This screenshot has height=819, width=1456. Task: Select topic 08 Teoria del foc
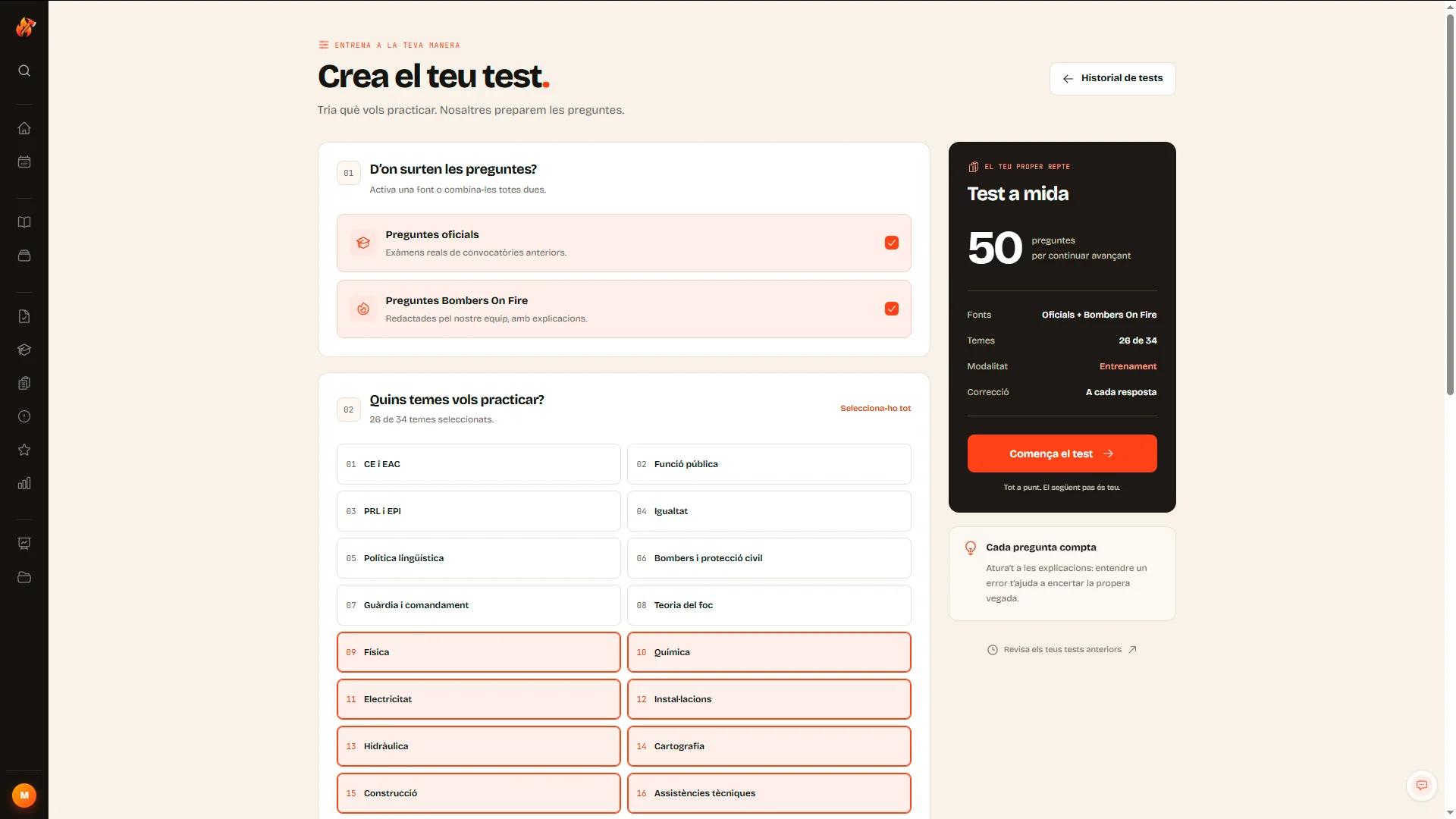pos(769,605)
